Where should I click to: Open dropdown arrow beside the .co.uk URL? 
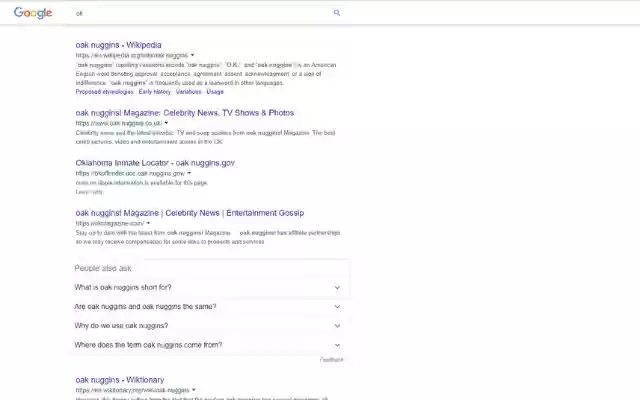click(x=166, y=123)
